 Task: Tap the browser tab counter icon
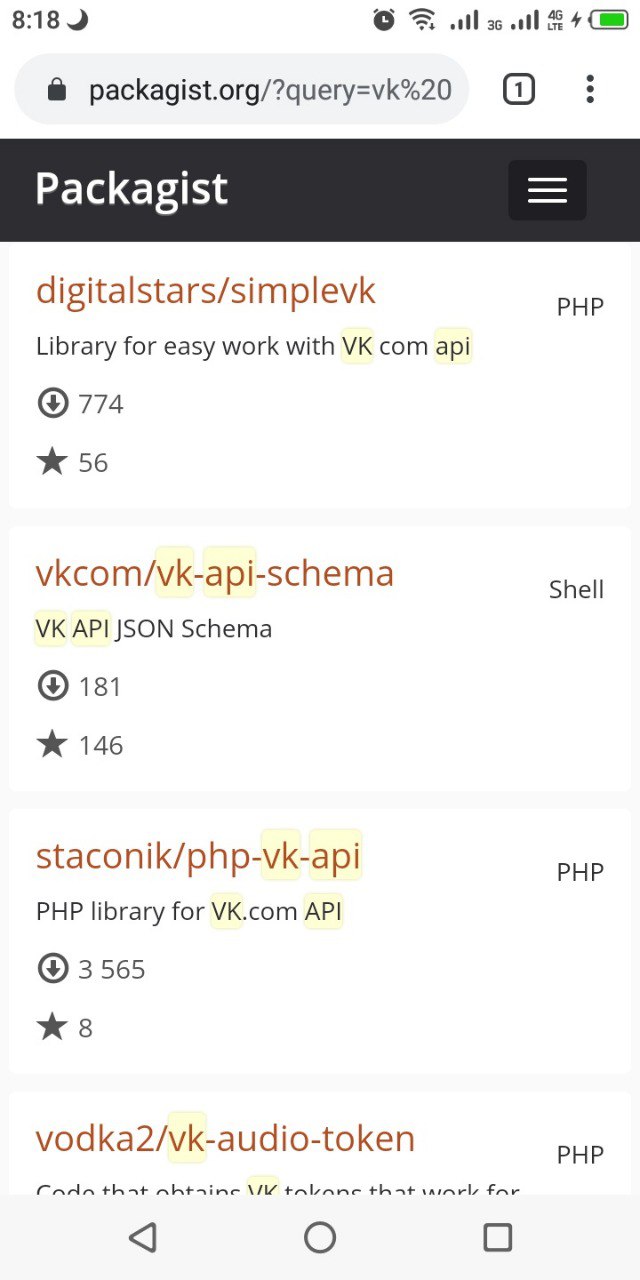click(518, 90)
